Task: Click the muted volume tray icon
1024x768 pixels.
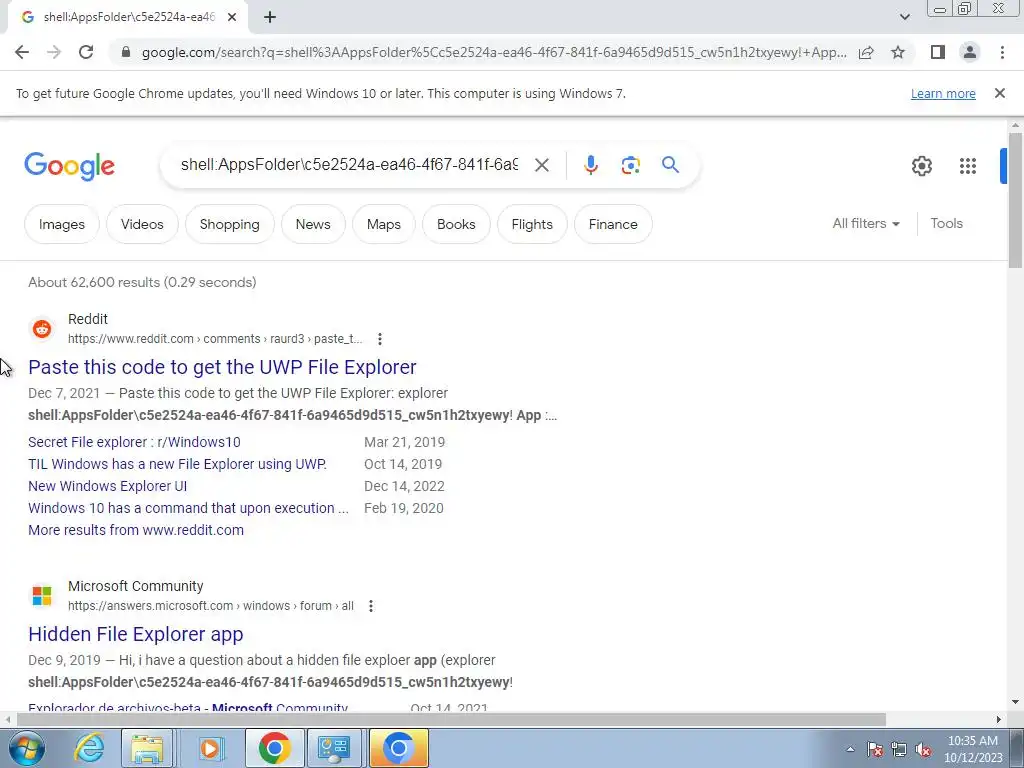Action: tap(923, 749)
